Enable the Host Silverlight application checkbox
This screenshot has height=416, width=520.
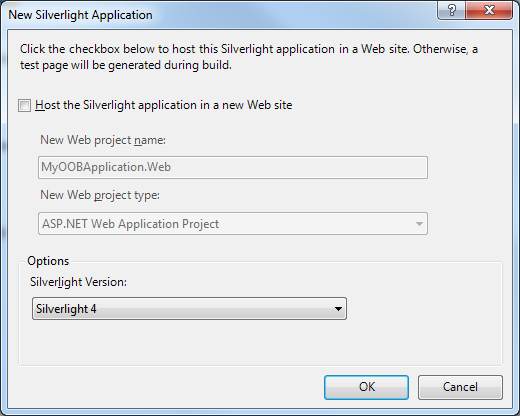[24, 105]
